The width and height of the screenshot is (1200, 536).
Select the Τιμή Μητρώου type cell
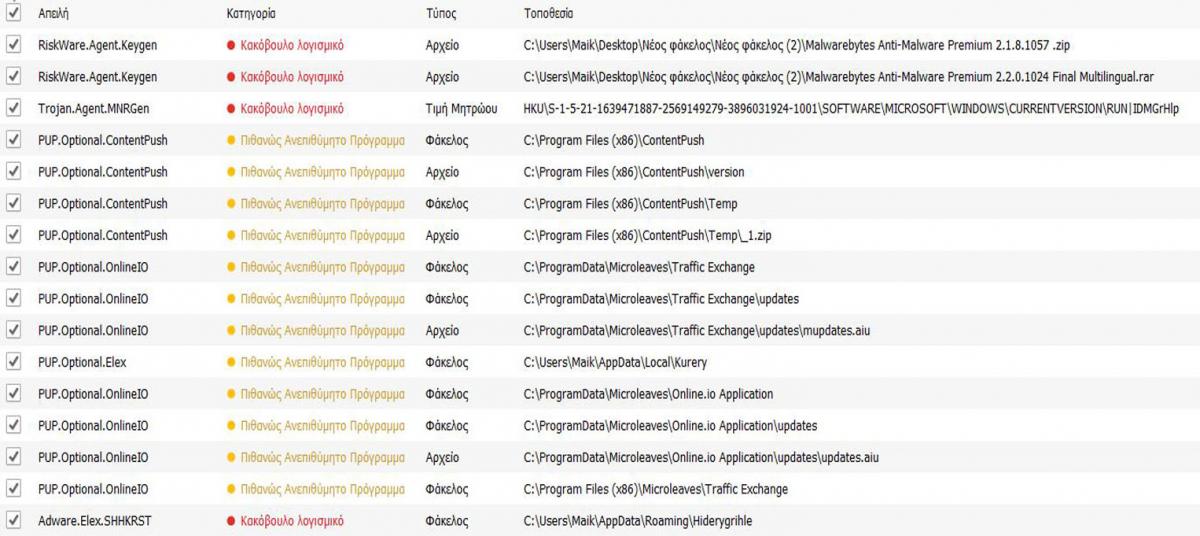point(461,108)
